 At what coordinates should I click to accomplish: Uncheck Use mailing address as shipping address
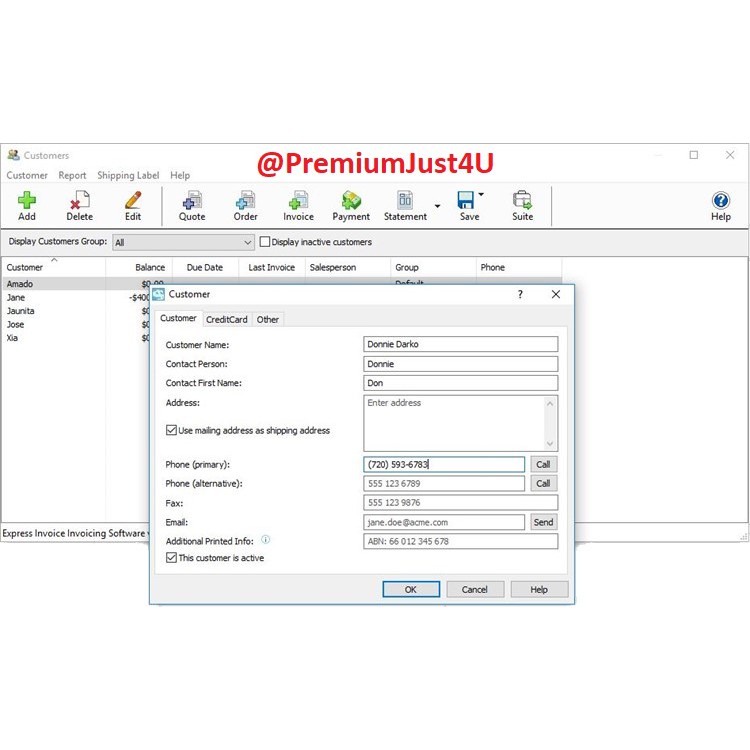pos(171,430)
